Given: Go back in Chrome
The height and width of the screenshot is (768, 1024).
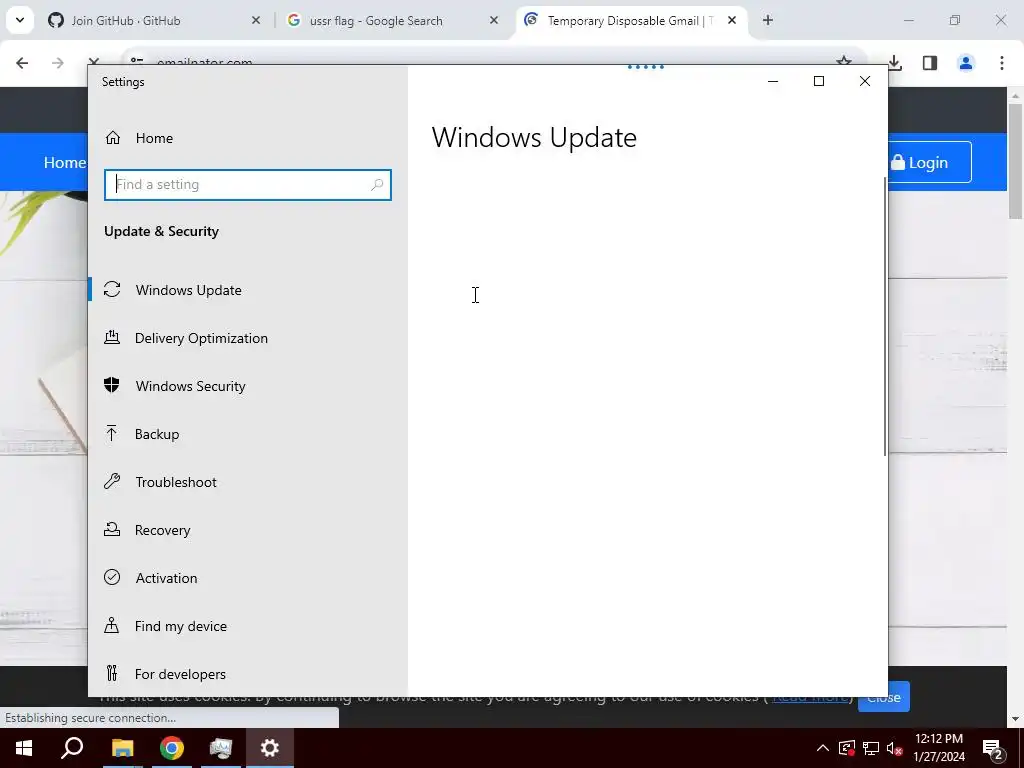Looking at the screenshot, I should pos(22,63).
